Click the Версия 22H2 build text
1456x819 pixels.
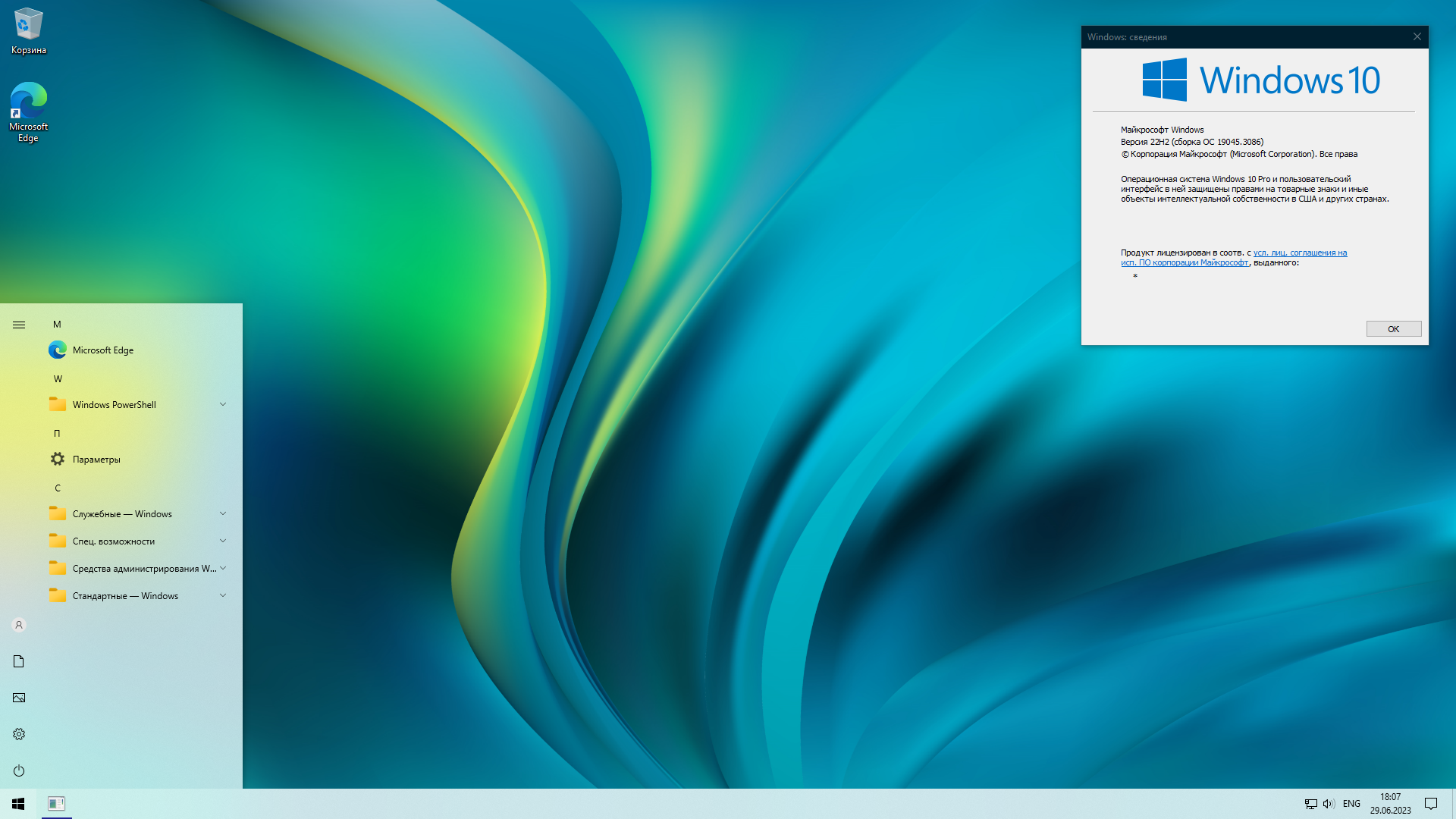coord(1192,142)
